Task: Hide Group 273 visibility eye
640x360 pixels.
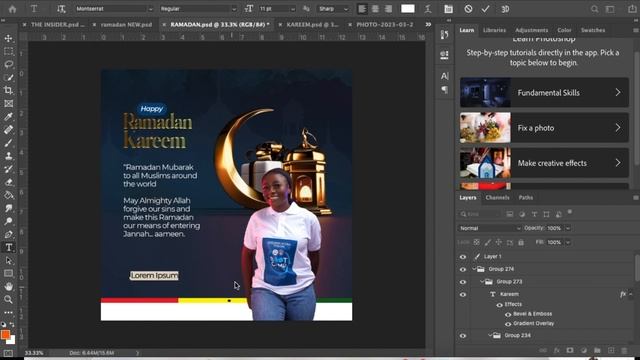Action: 463,282
